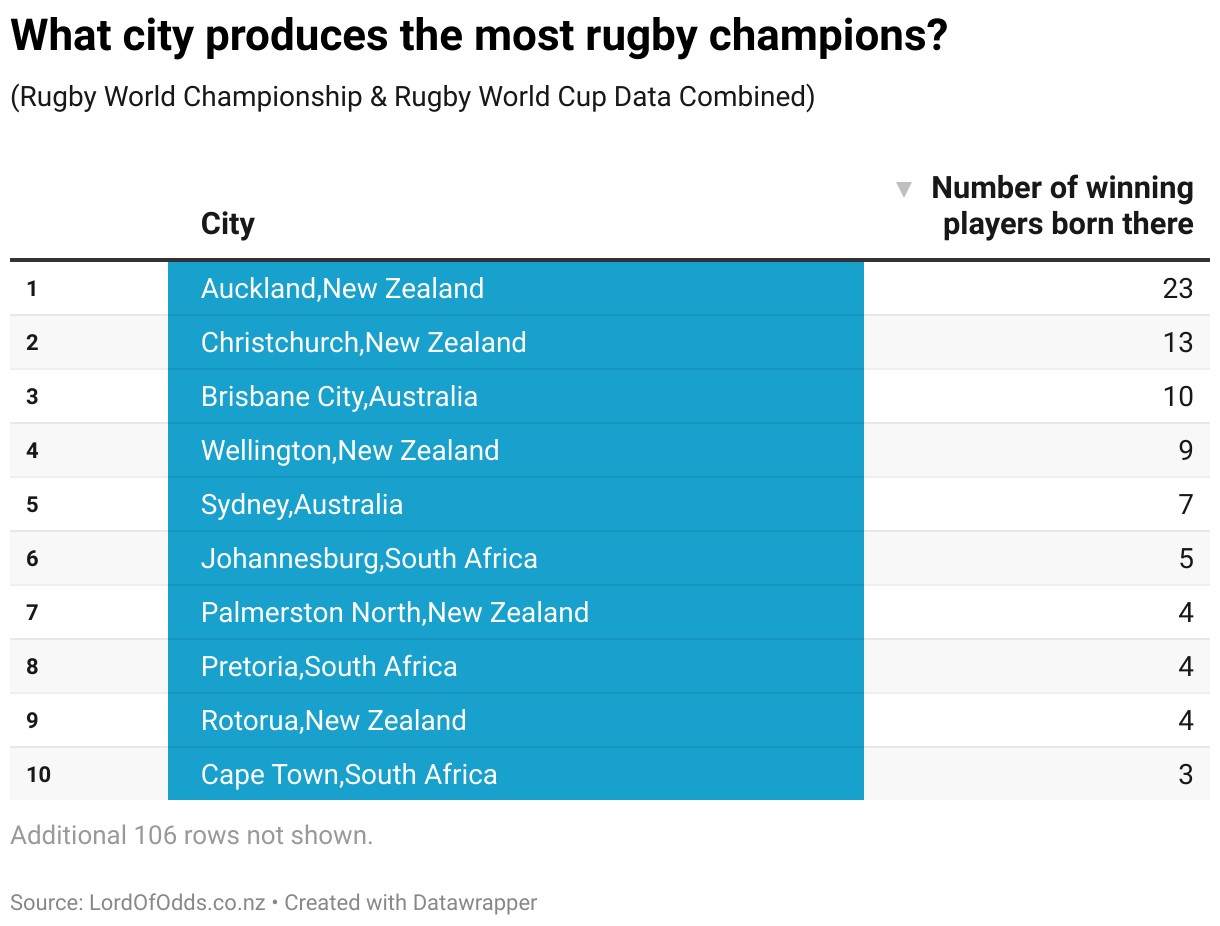The image size is (1220, 926).
Task: Click the Cape Town, South Africa cell
Action: coord(349,775)
